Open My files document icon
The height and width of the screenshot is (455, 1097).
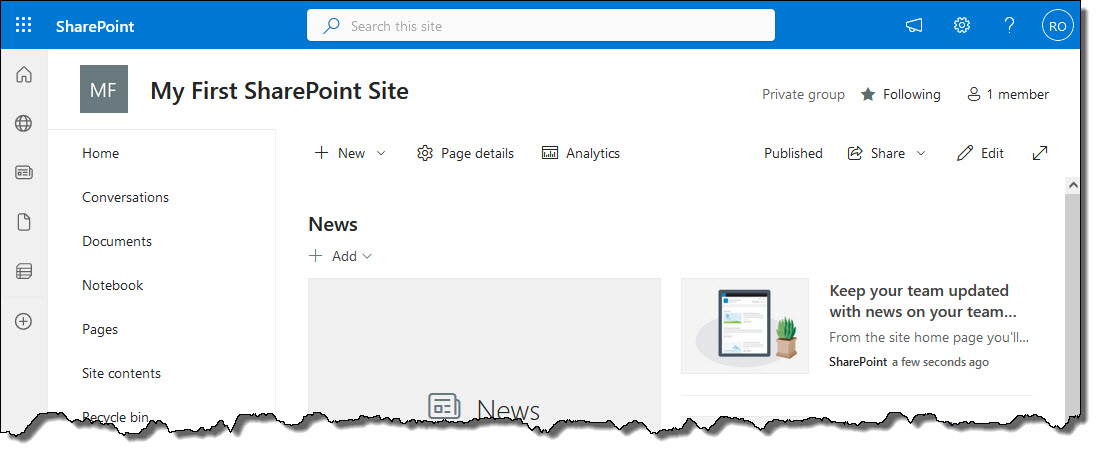24,223
